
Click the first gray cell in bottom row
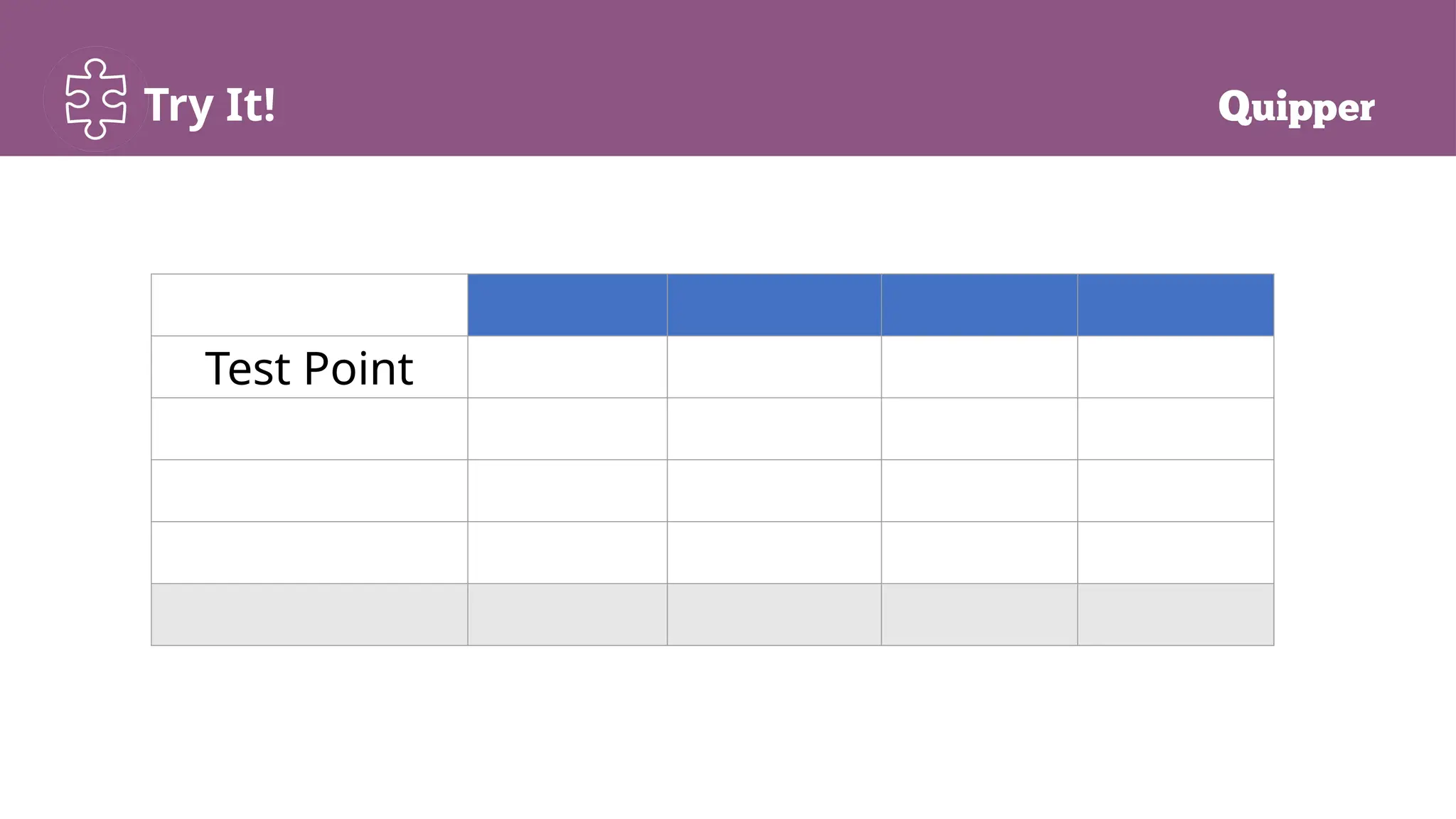pos(309,614)
